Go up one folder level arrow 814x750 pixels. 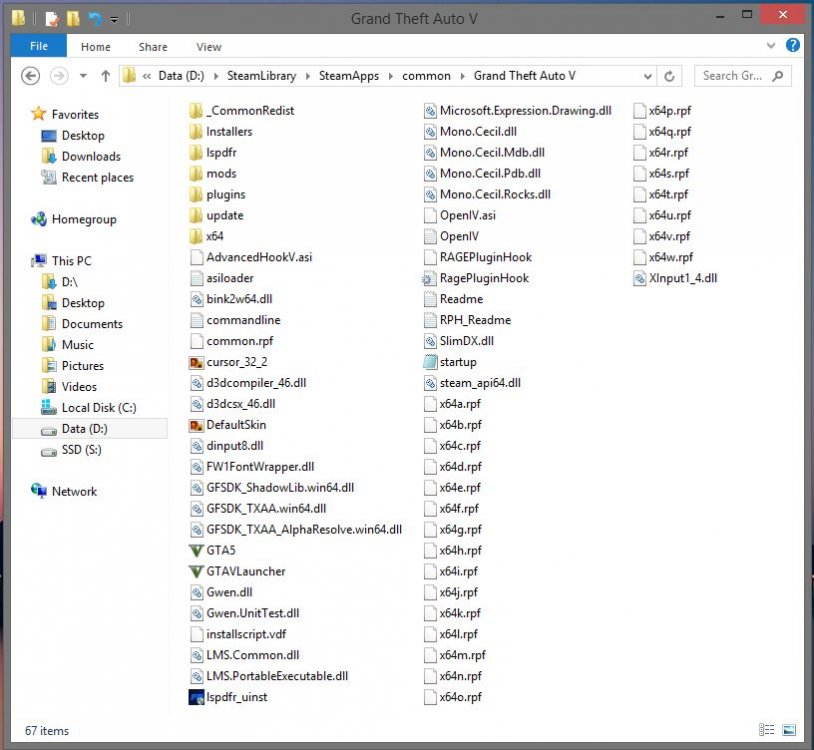105,76
